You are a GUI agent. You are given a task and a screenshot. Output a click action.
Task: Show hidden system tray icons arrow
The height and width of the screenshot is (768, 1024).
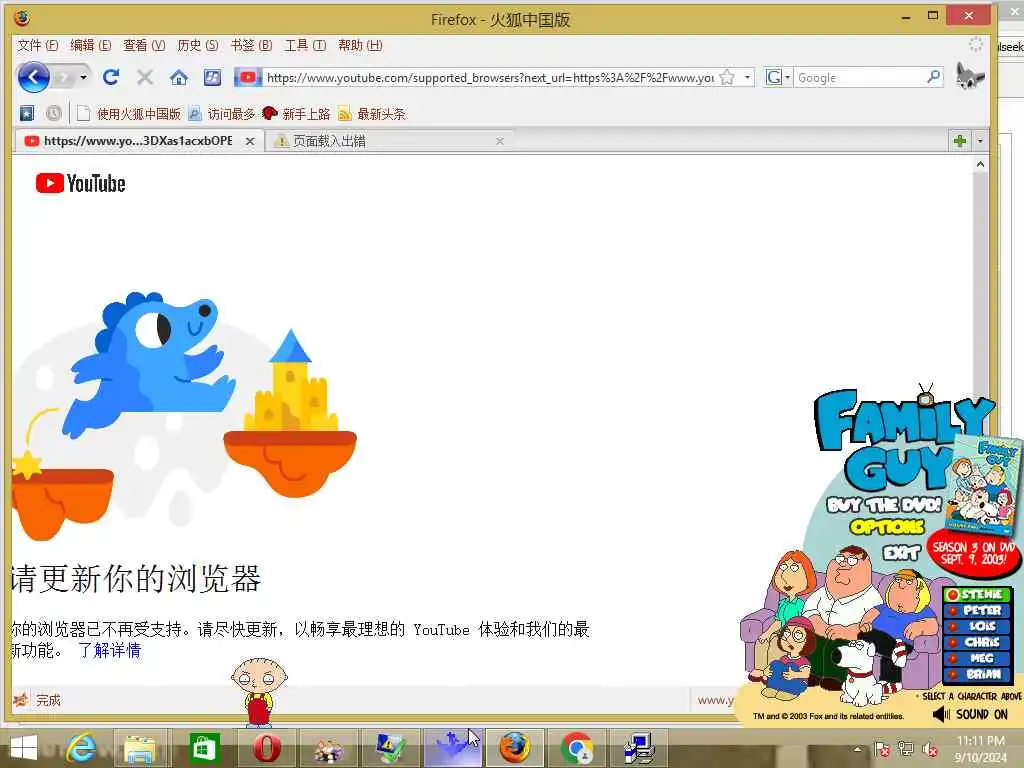click(x=858, y=749)
